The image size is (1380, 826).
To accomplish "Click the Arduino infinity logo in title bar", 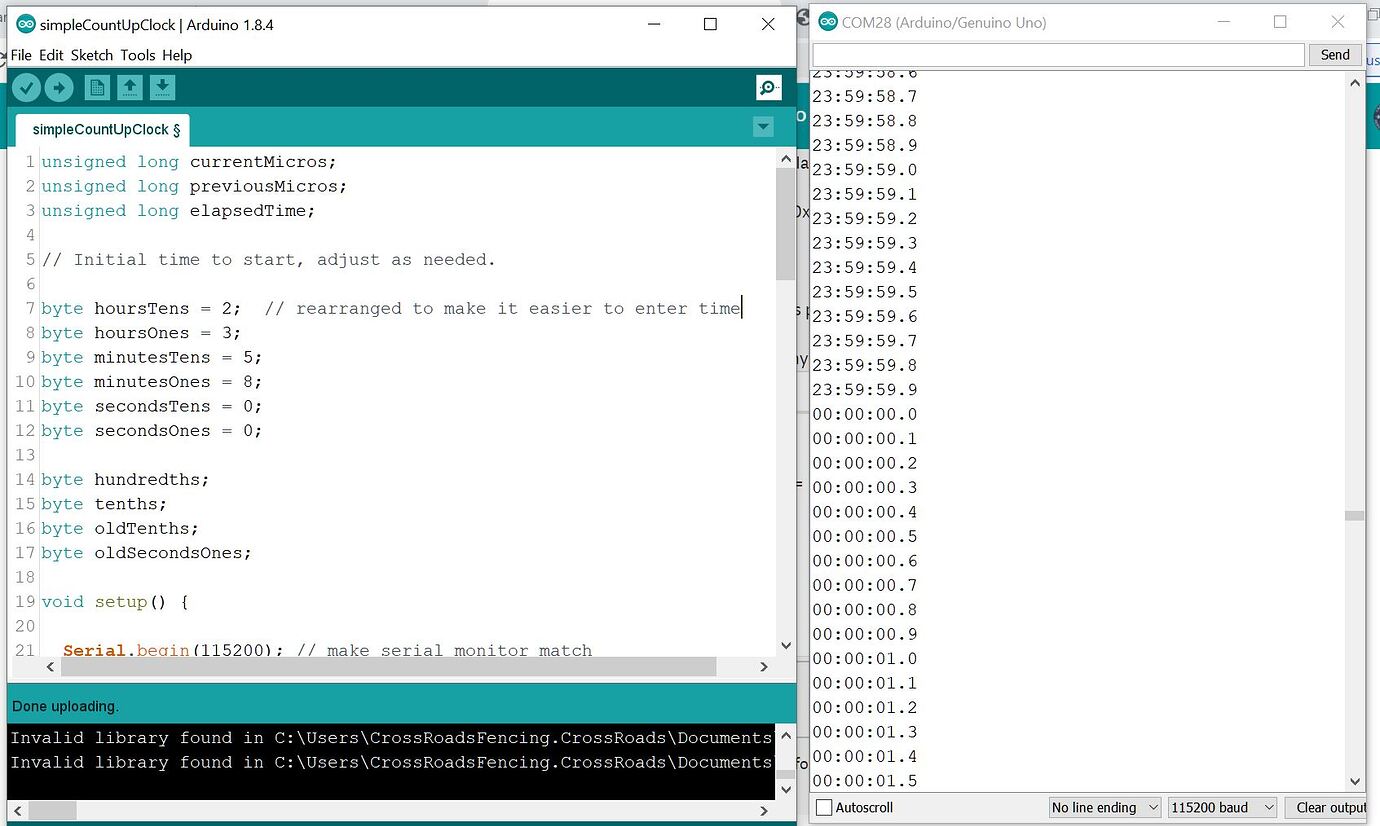I will click(25, 23).
